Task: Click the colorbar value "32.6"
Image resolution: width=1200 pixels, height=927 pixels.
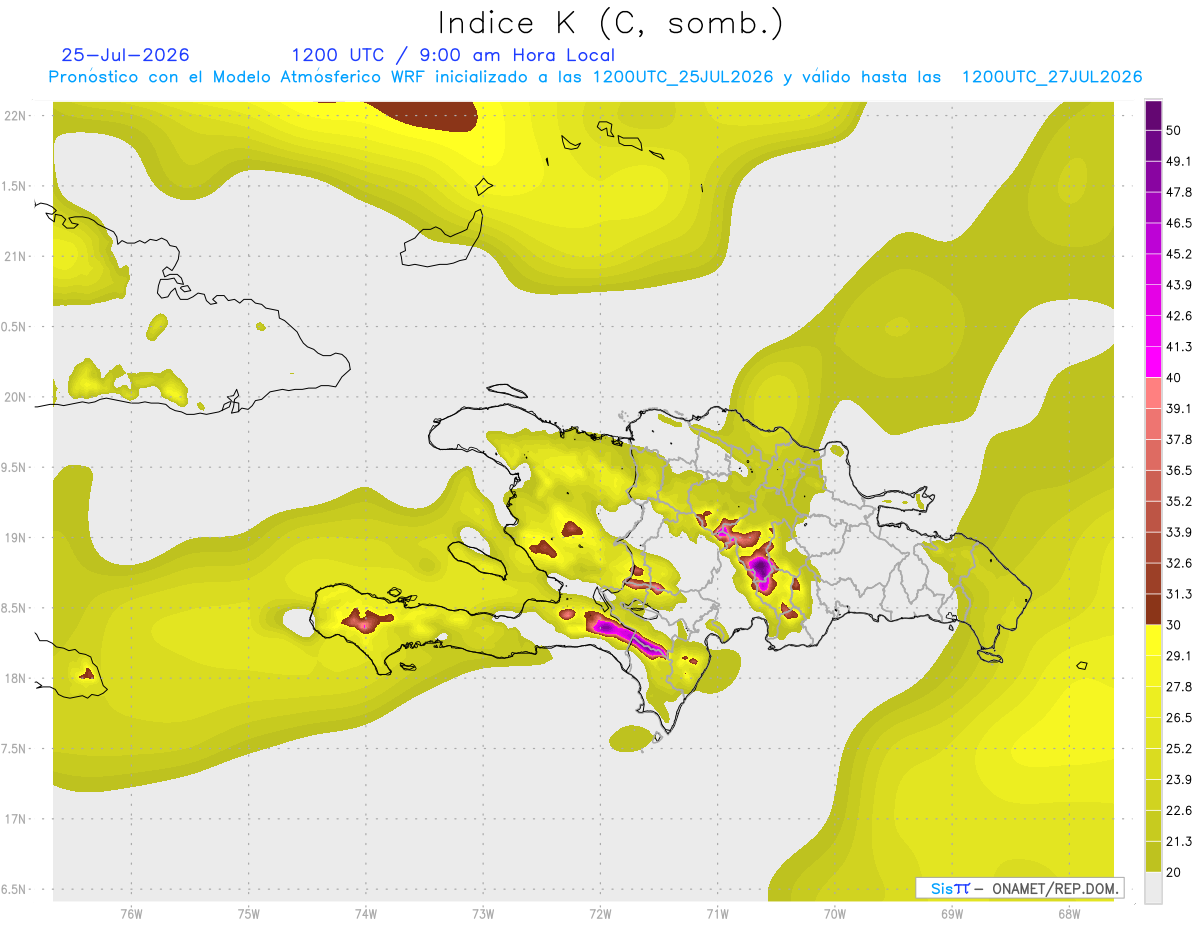Action: (1179, 563)
